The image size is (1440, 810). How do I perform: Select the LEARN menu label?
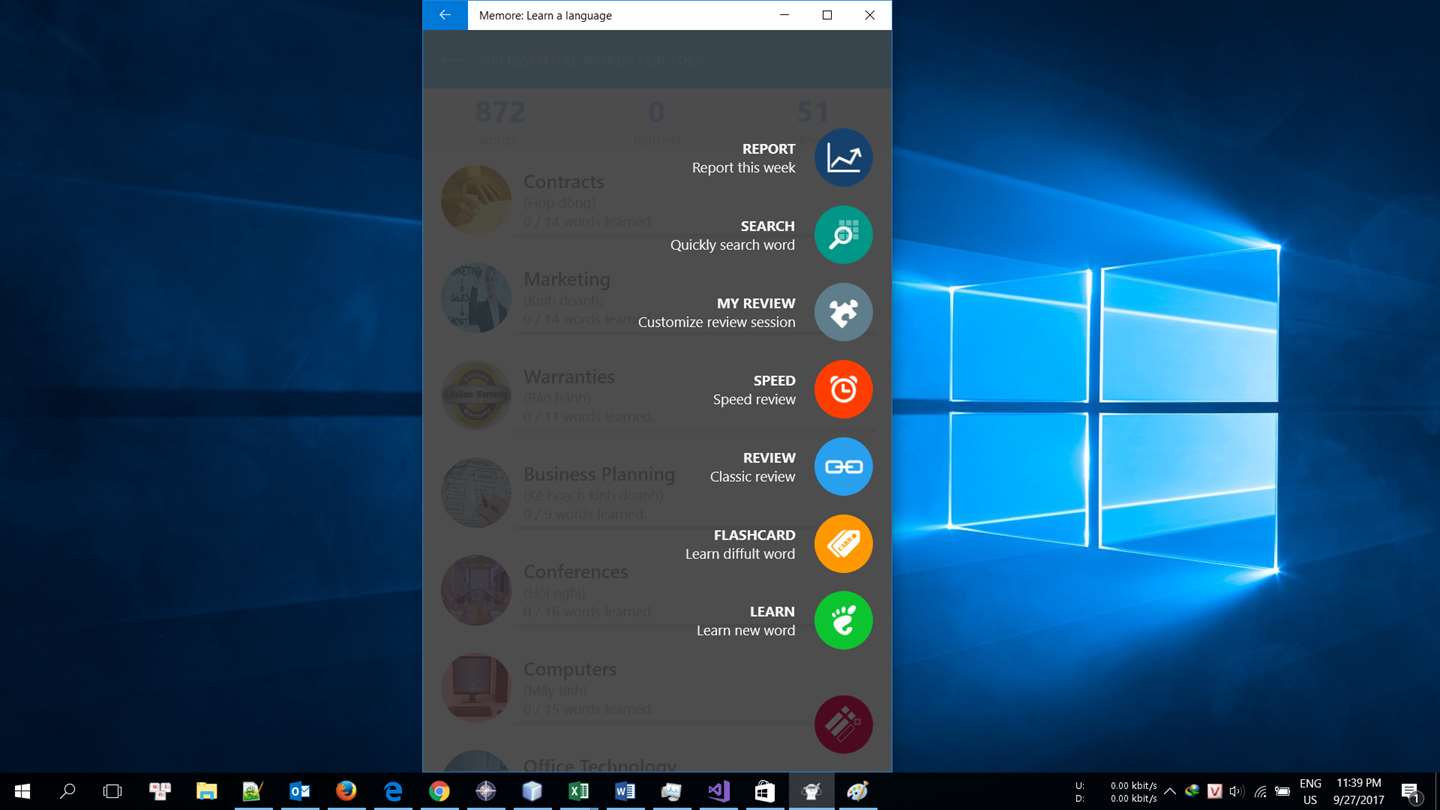(x=772, y=611)
